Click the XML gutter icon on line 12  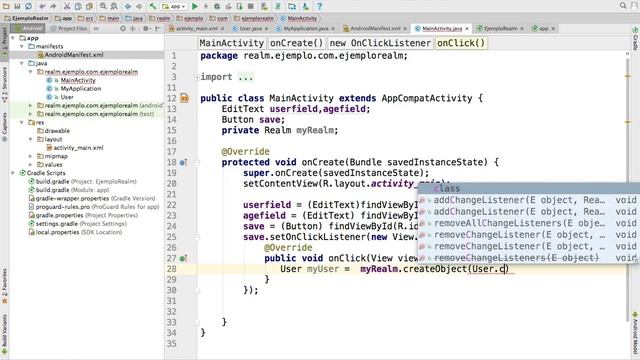point(184,98)
